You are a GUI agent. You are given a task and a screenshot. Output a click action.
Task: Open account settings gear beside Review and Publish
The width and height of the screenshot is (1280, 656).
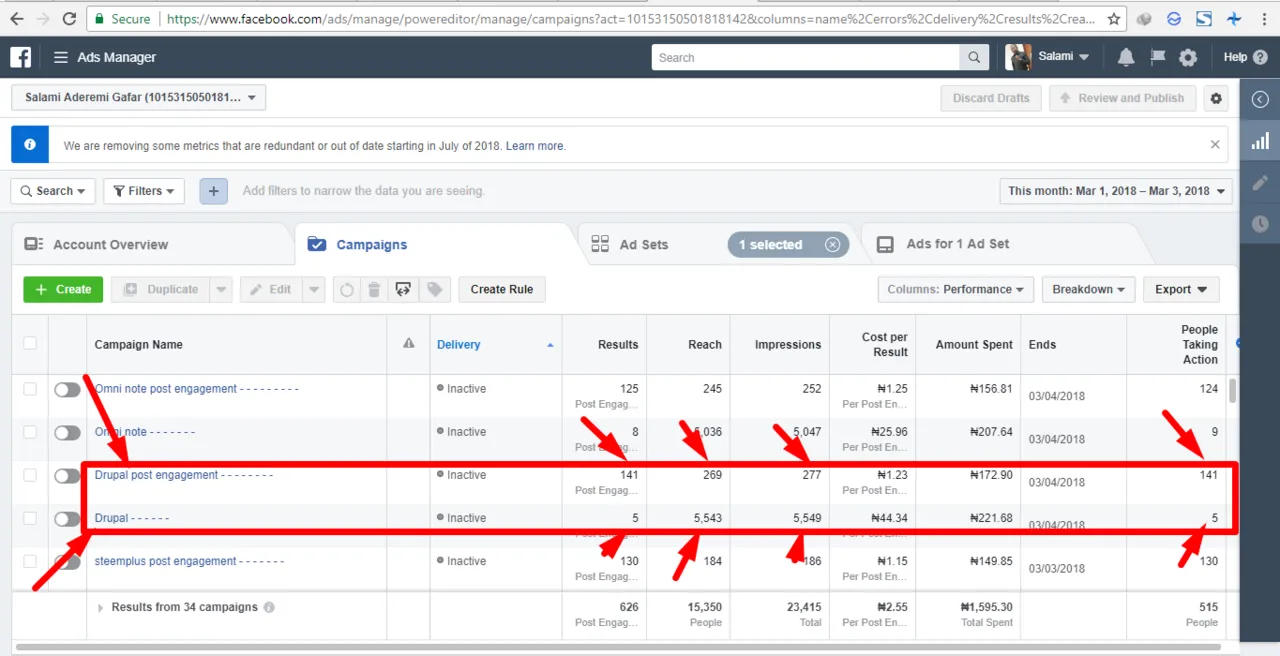1216,98
